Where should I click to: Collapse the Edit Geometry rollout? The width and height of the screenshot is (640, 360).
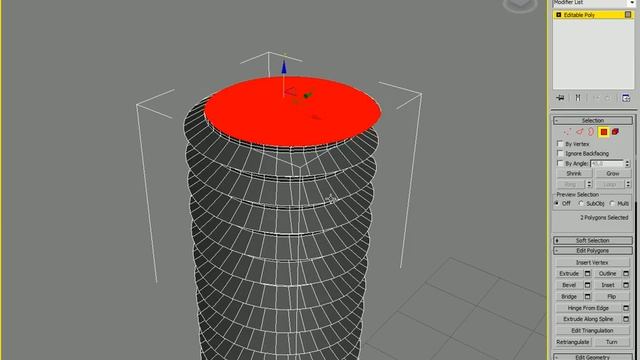[x=593, y=357]
